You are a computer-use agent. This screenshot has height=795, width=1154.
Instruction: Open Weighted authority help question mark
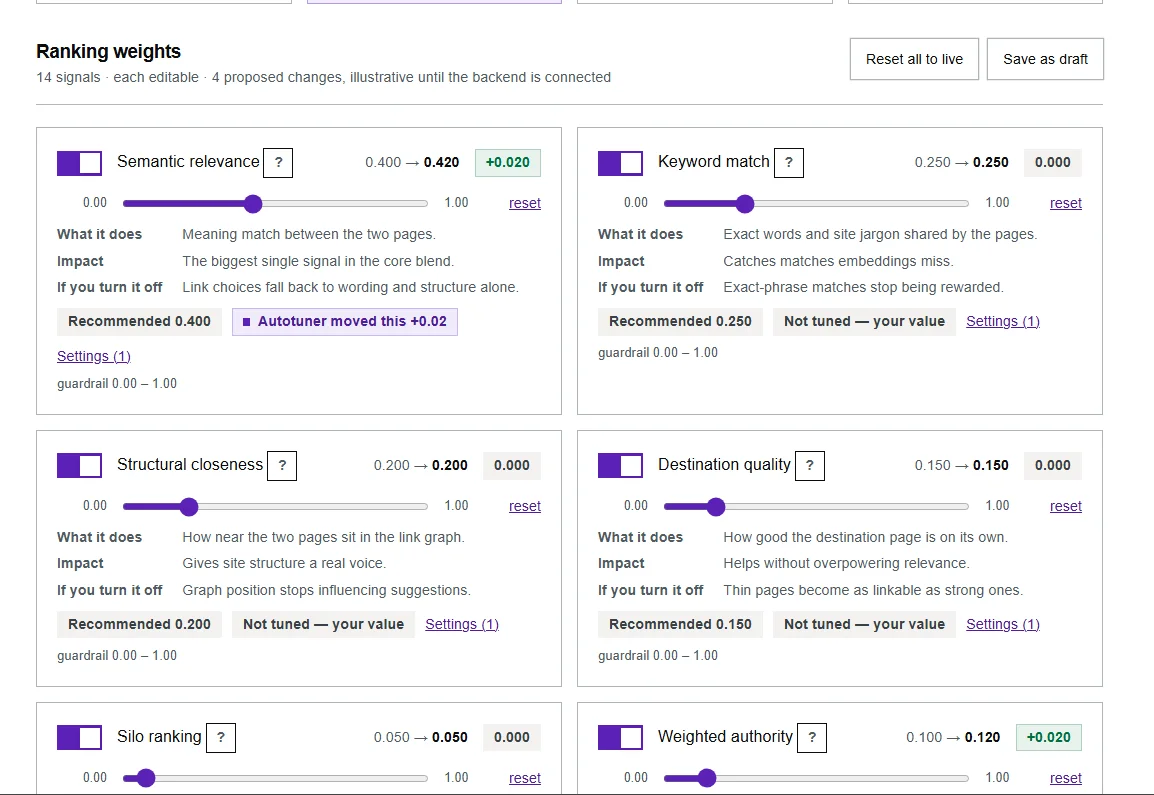[x=812, y=738]
